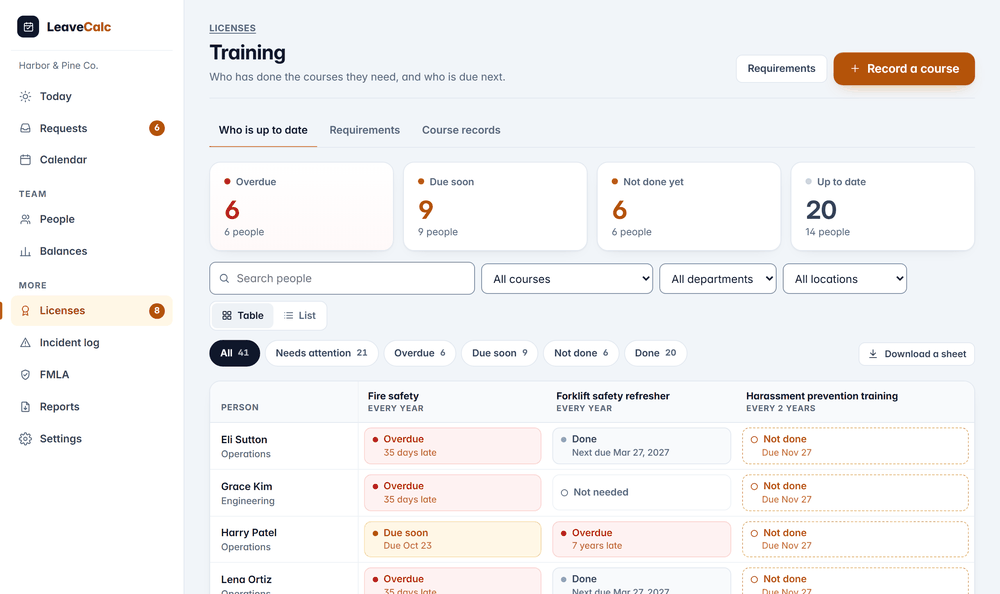Click the Harbor & Pine Co. label

58,65
